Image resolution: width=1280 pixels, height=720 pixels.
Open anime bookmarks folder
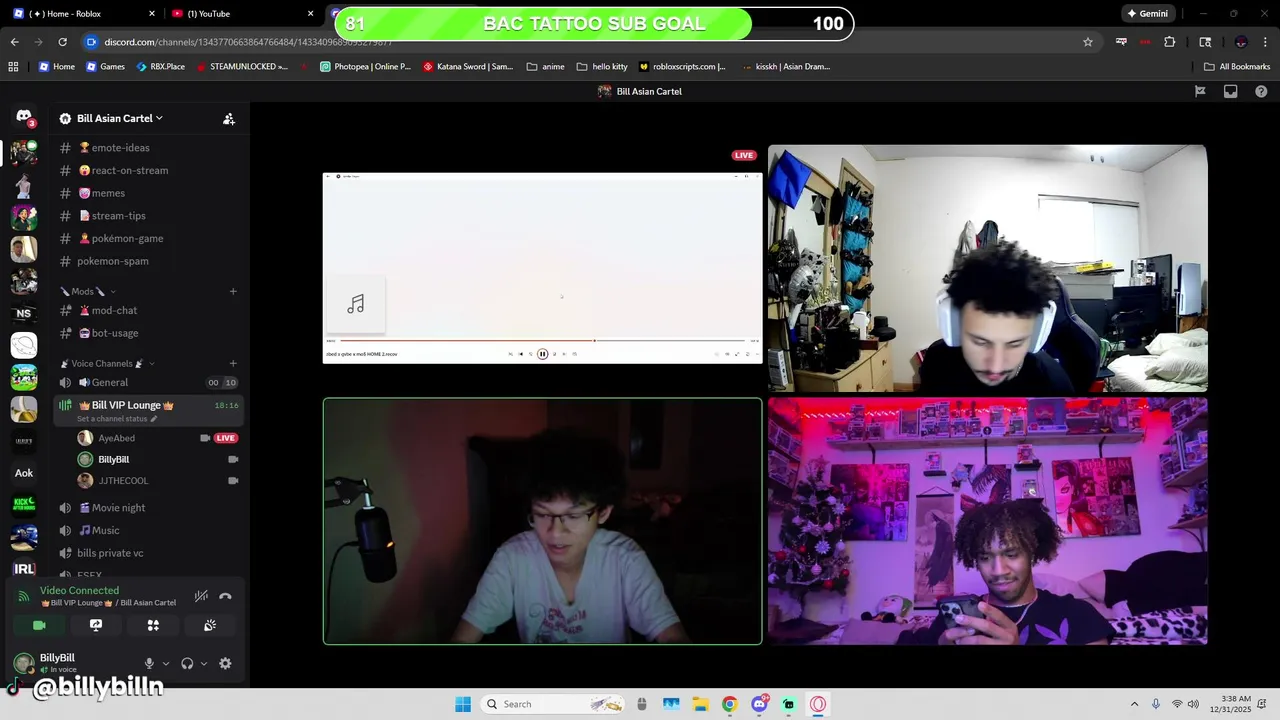[x=545, y=67]
